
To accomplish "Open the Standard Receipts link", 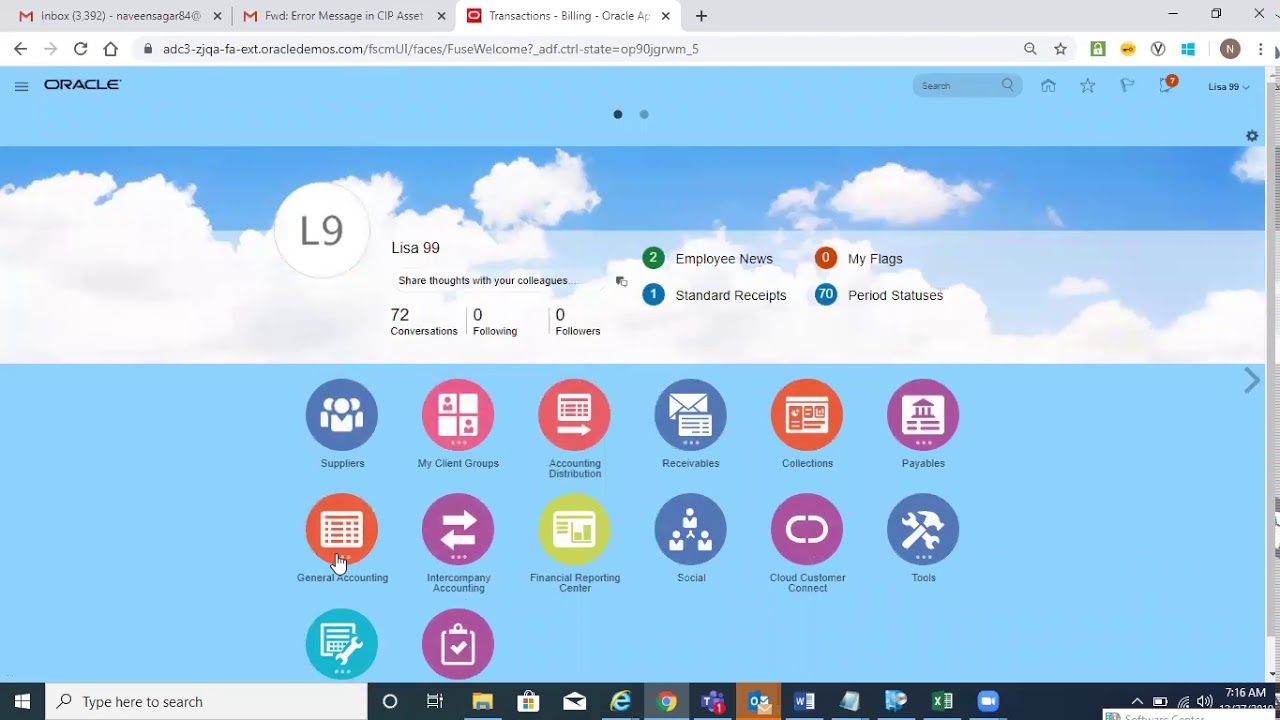I will (731, 296).
